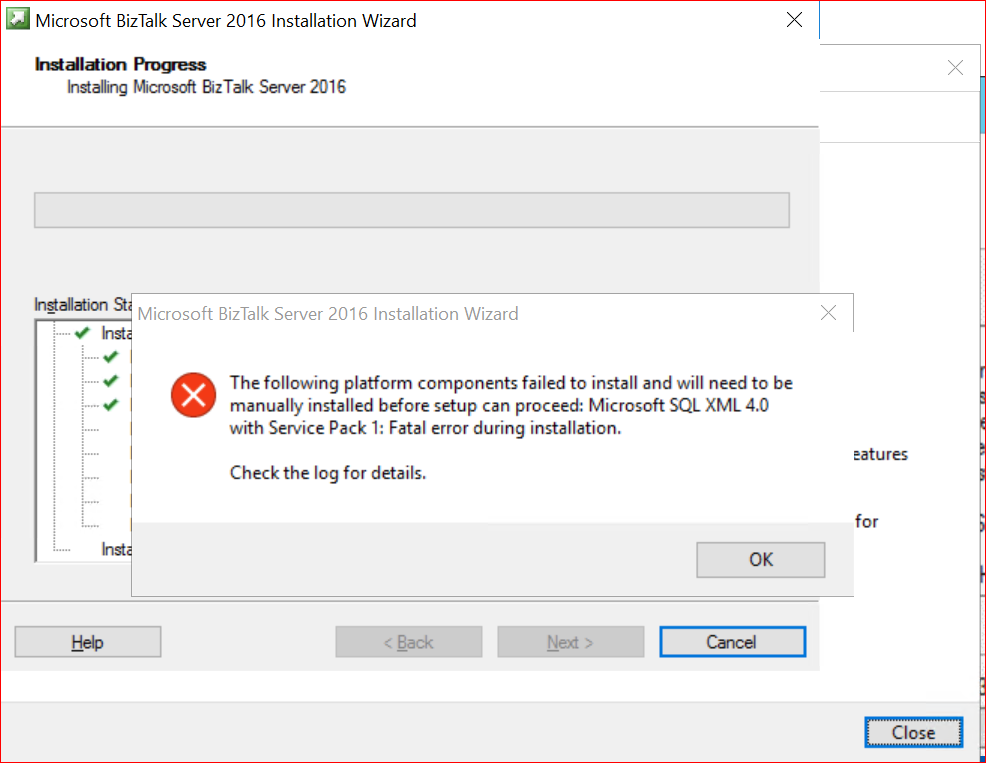Viewport: 986px width, 763px height.
Task: Close the error message dialog with X
Action: pyautogui.click(x=828, y=313)
